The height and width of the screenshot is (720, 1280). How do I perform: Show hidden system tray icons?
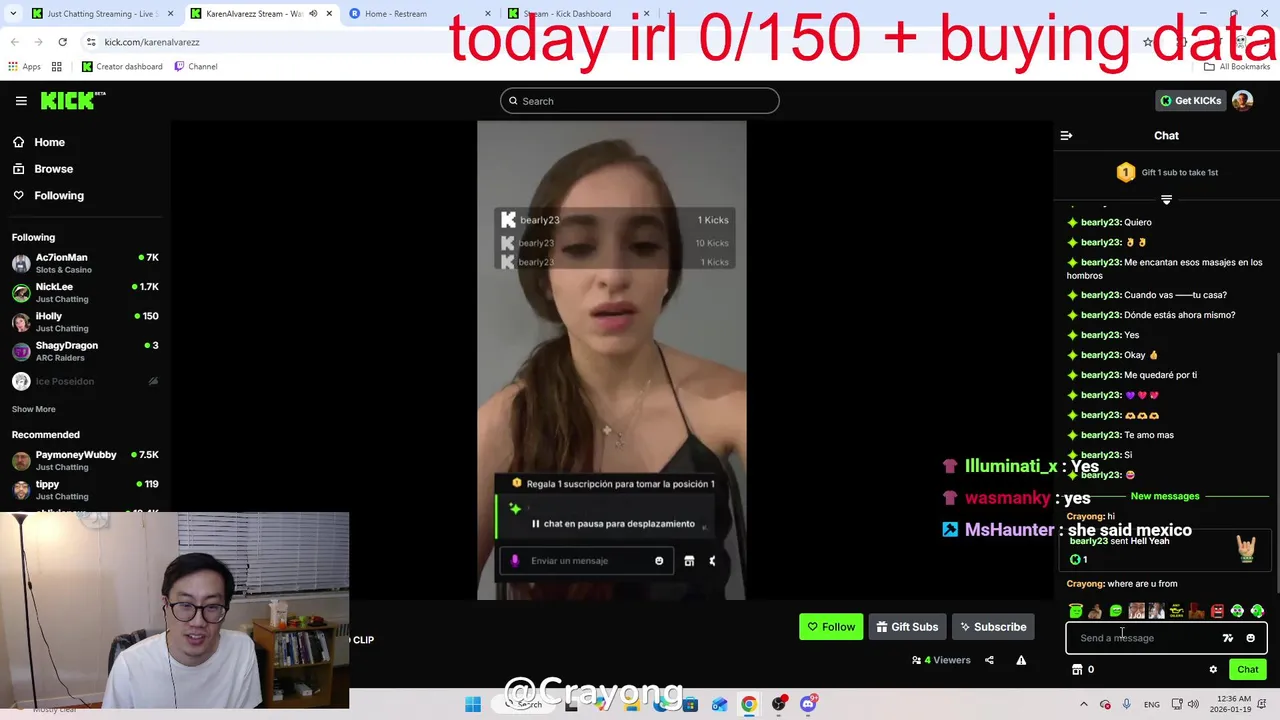click(1083, 704)
